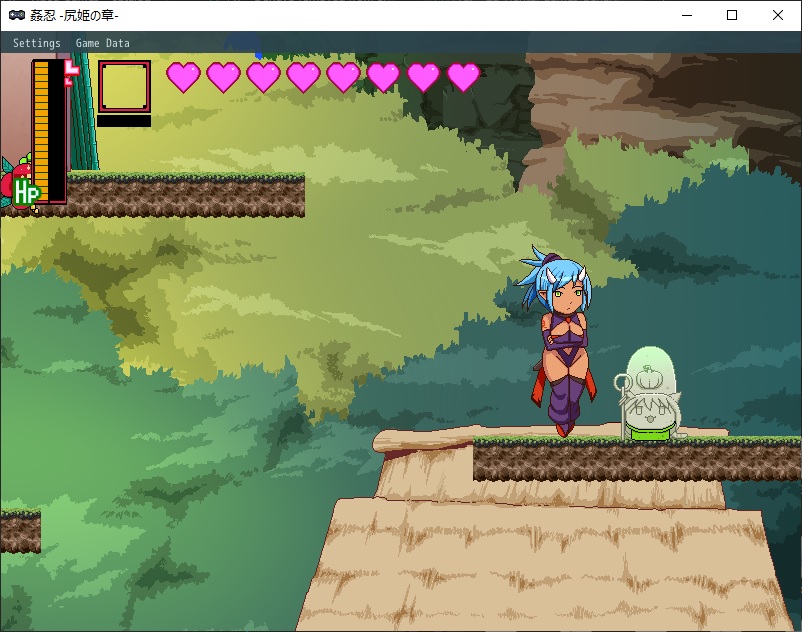Open the Game Data menu
Image resolution: width=802 pixels, height=632 pixels.
tap(102, 43)
